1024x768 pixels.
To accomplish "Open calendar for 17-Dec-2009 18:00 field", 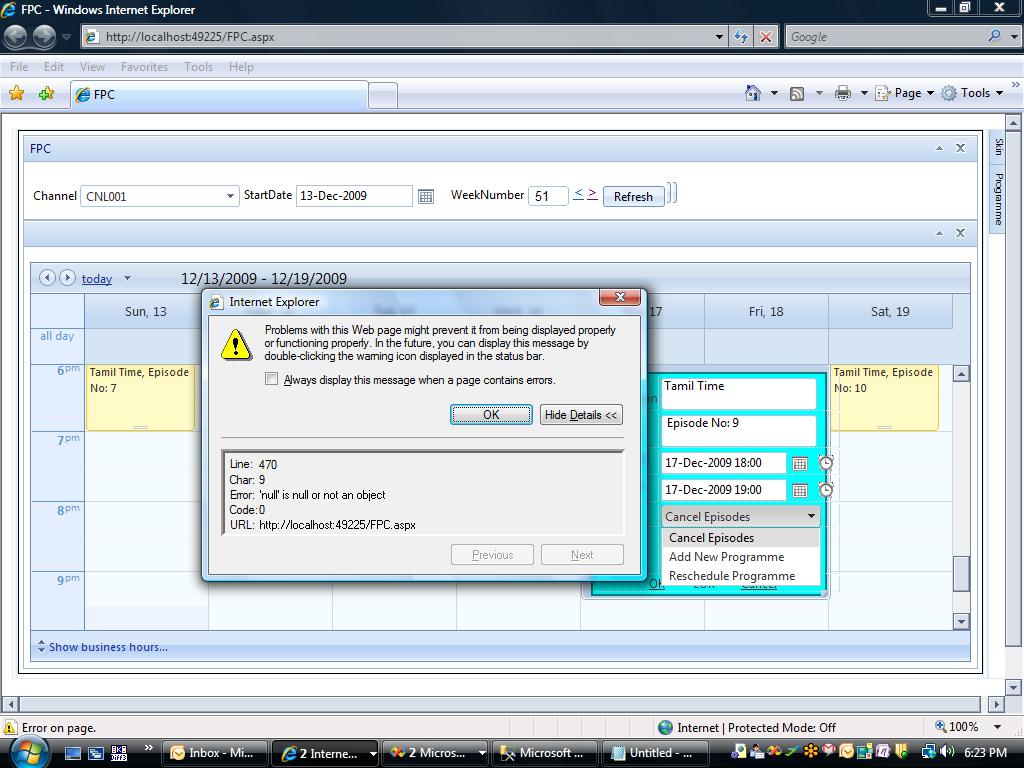I will 800,464.
